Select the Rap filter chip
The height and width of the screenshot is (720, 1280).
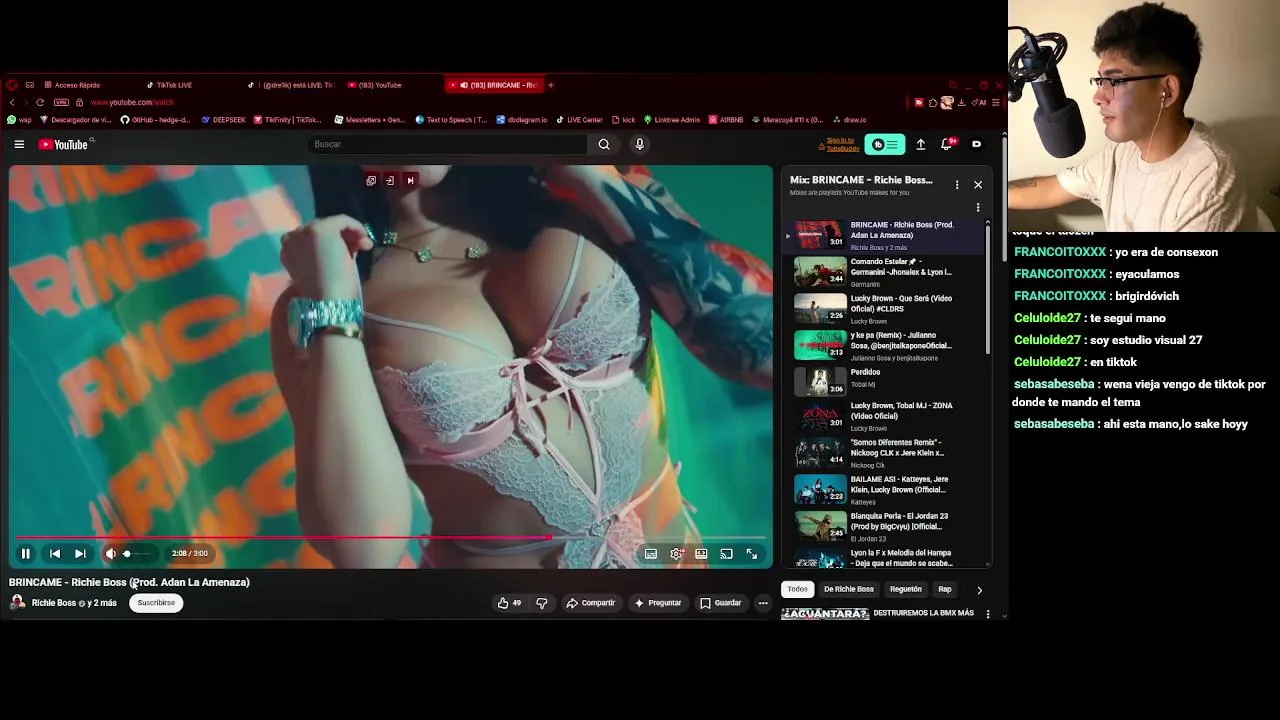point(945,589)
